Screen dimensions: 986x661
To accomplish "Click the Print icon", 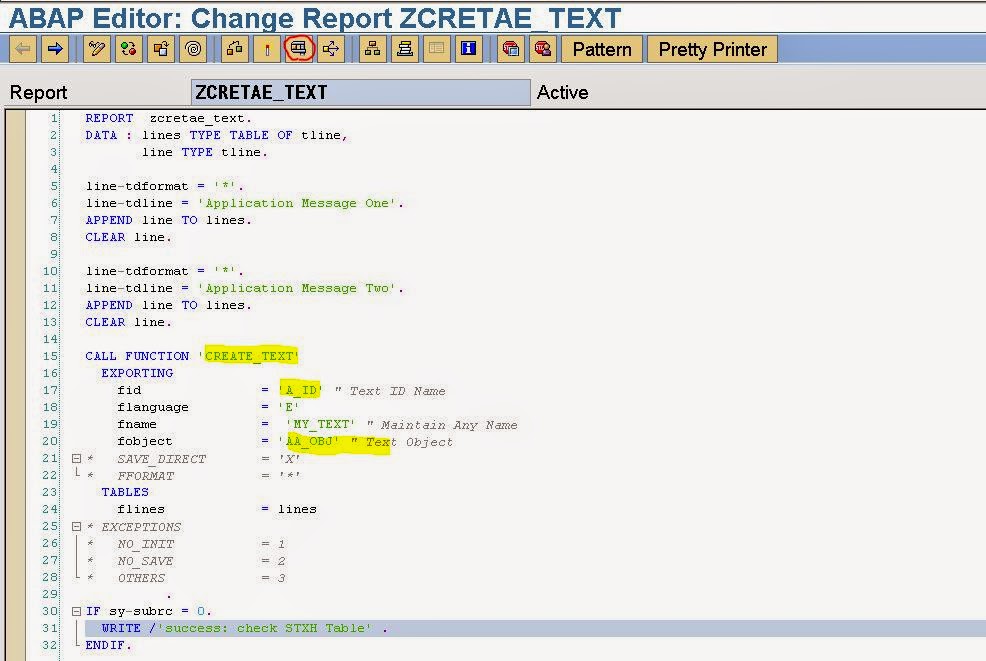I will (x=405, y=48).
